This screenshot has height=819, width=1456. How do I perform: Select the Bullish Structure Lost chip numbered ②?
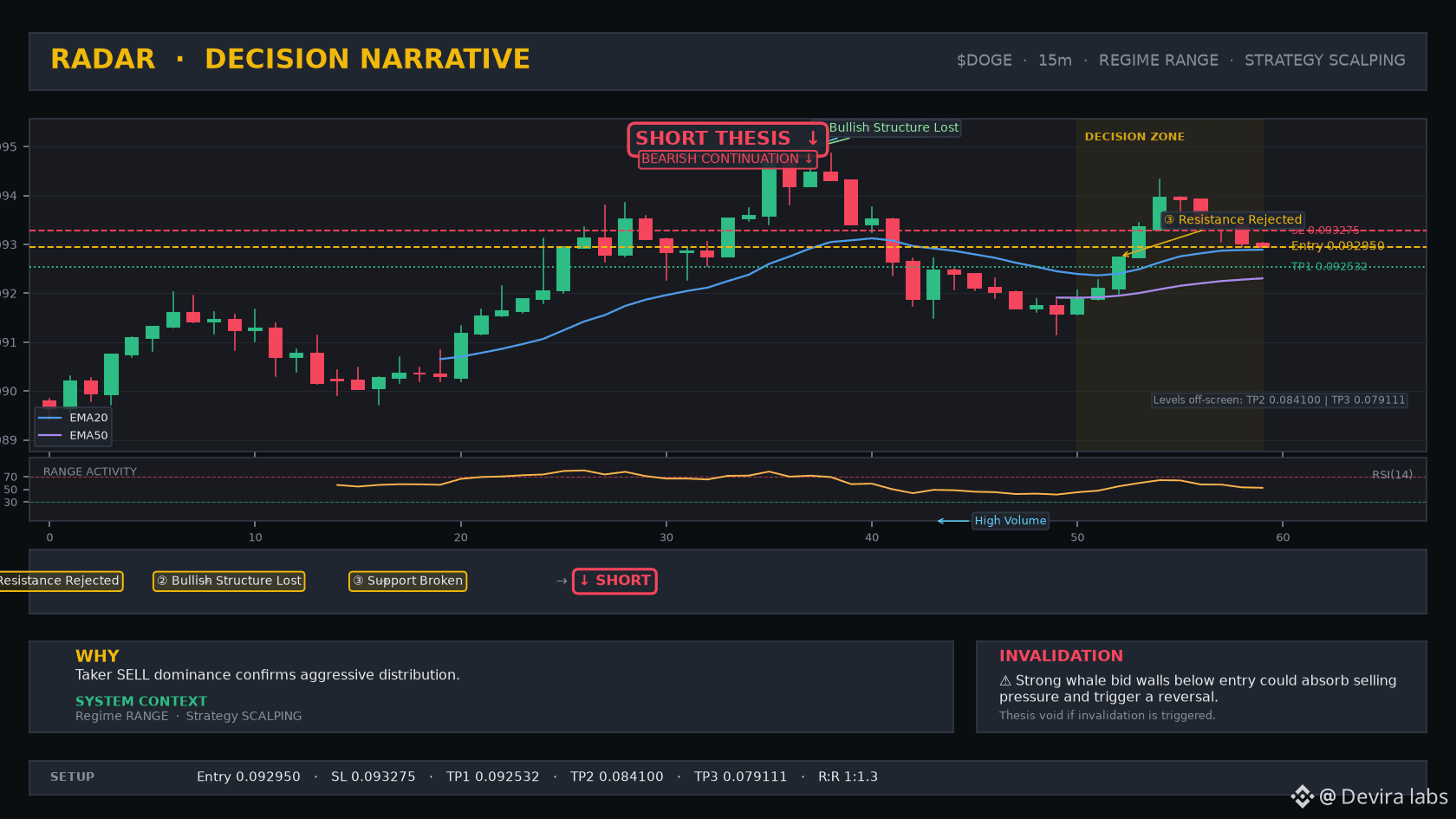tap(229, 581)
